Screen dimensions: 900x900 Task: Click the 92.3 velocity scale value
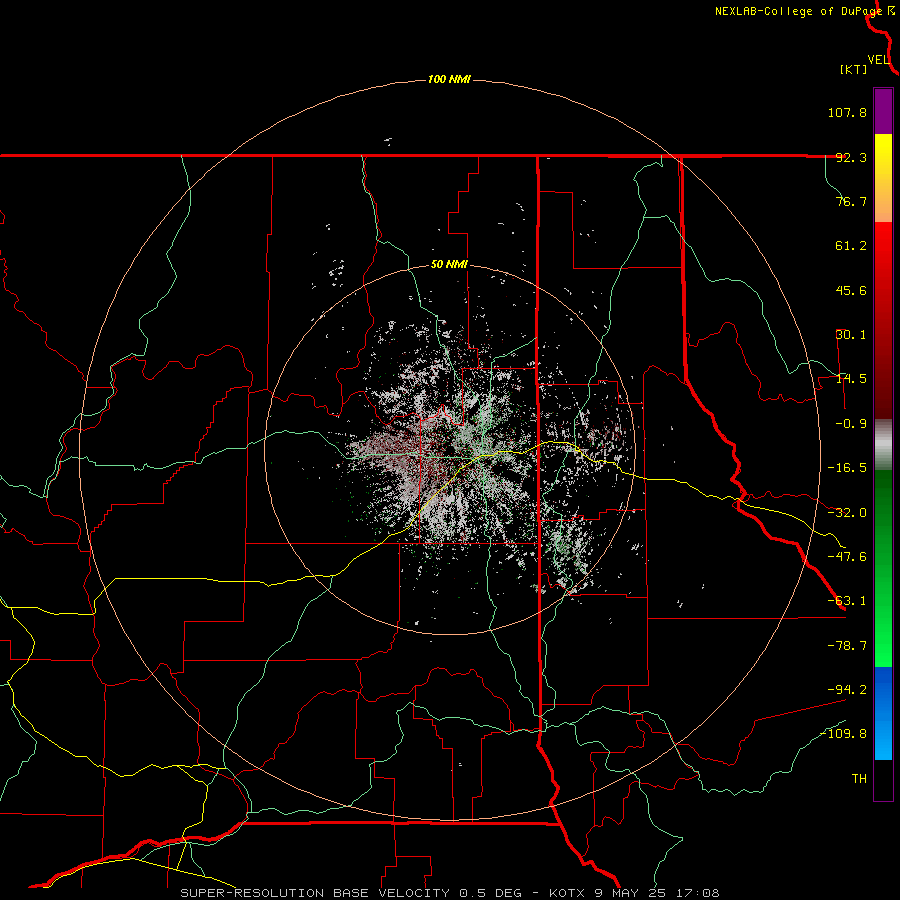point(851,157)
